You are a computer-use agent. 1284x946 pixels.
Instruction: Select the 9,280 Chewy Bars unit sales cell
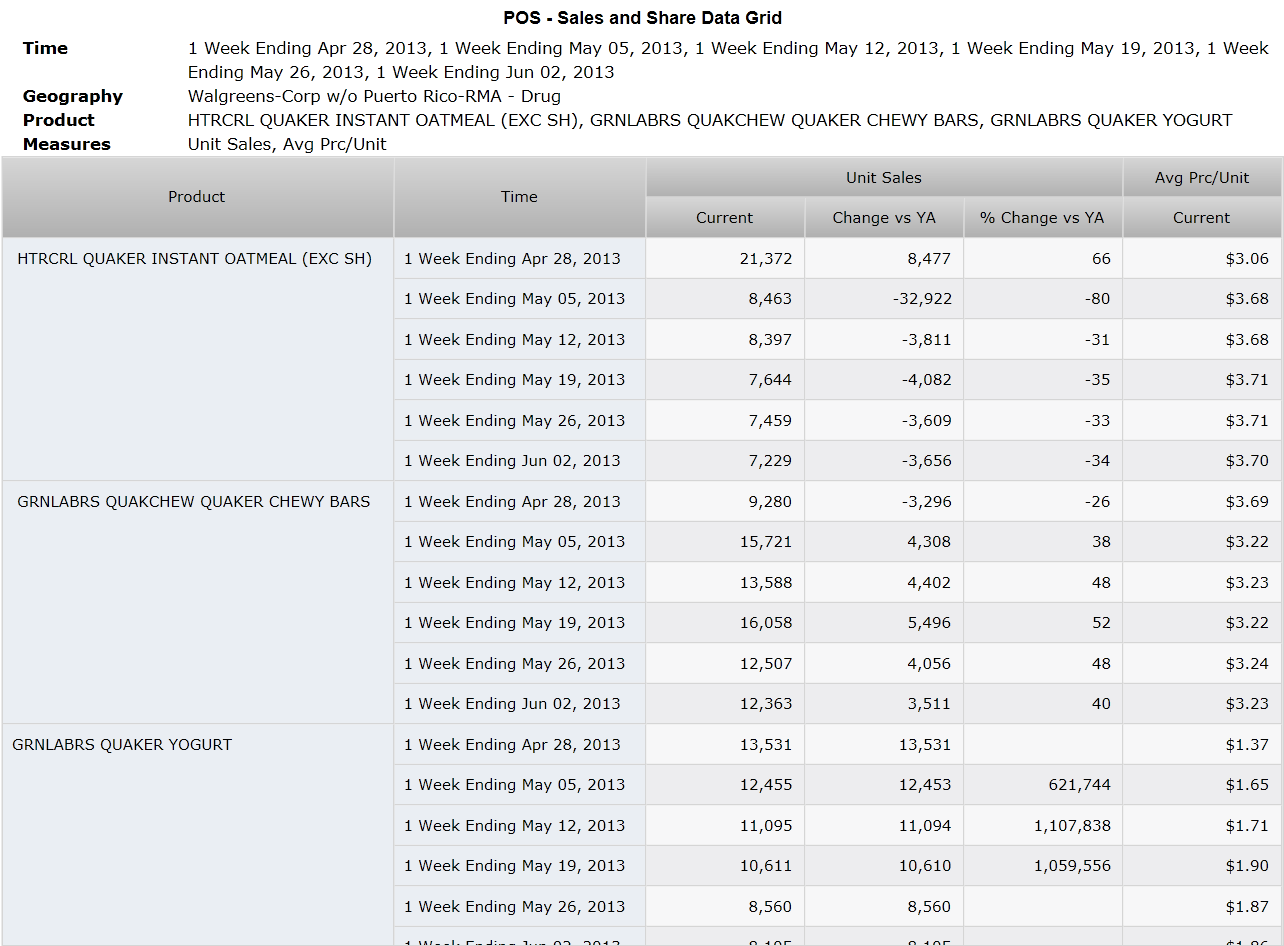pos(725,501)
